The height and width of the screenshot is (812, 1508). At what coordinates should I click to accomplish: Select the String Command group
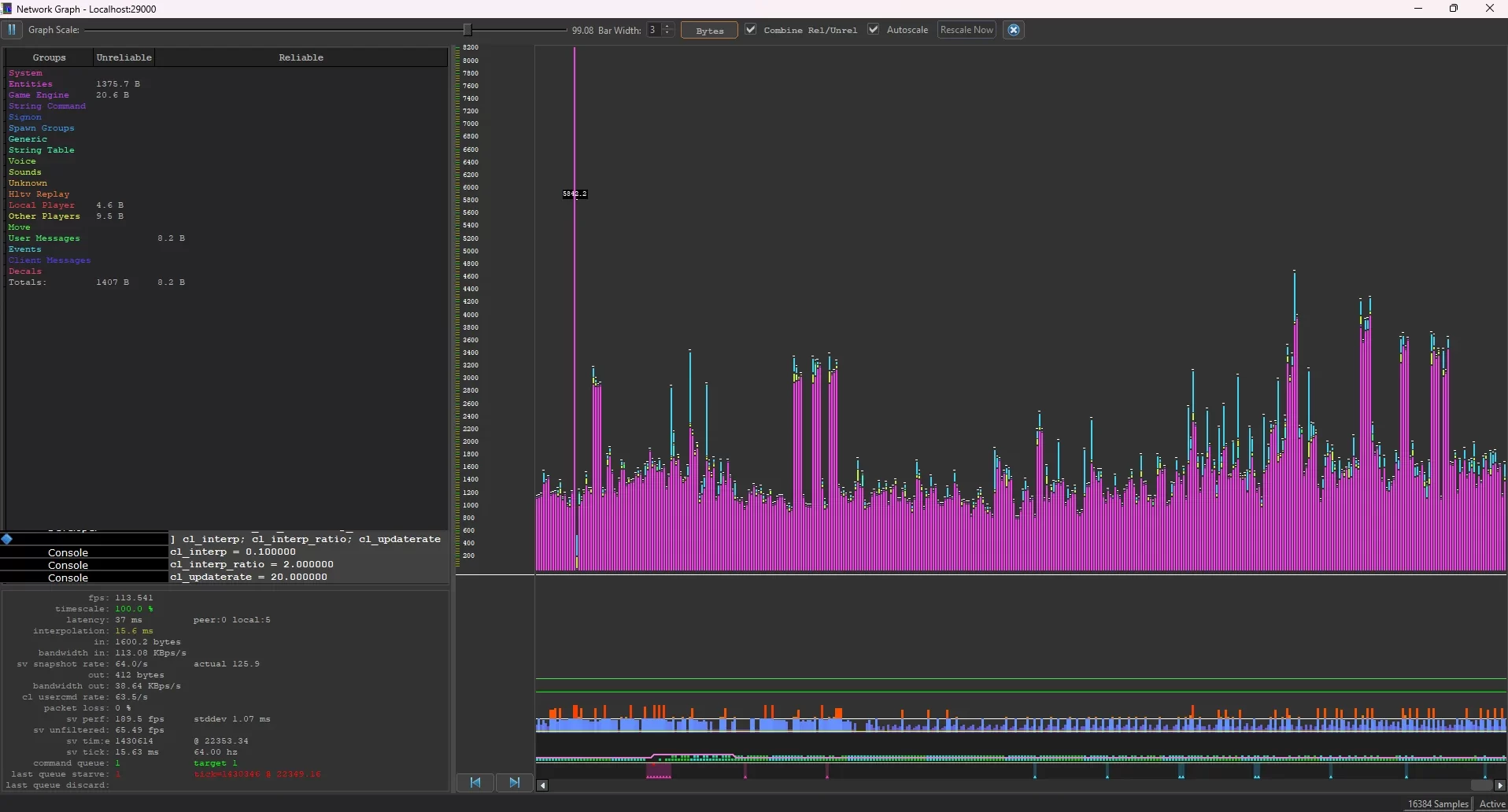tap(47, 106)
